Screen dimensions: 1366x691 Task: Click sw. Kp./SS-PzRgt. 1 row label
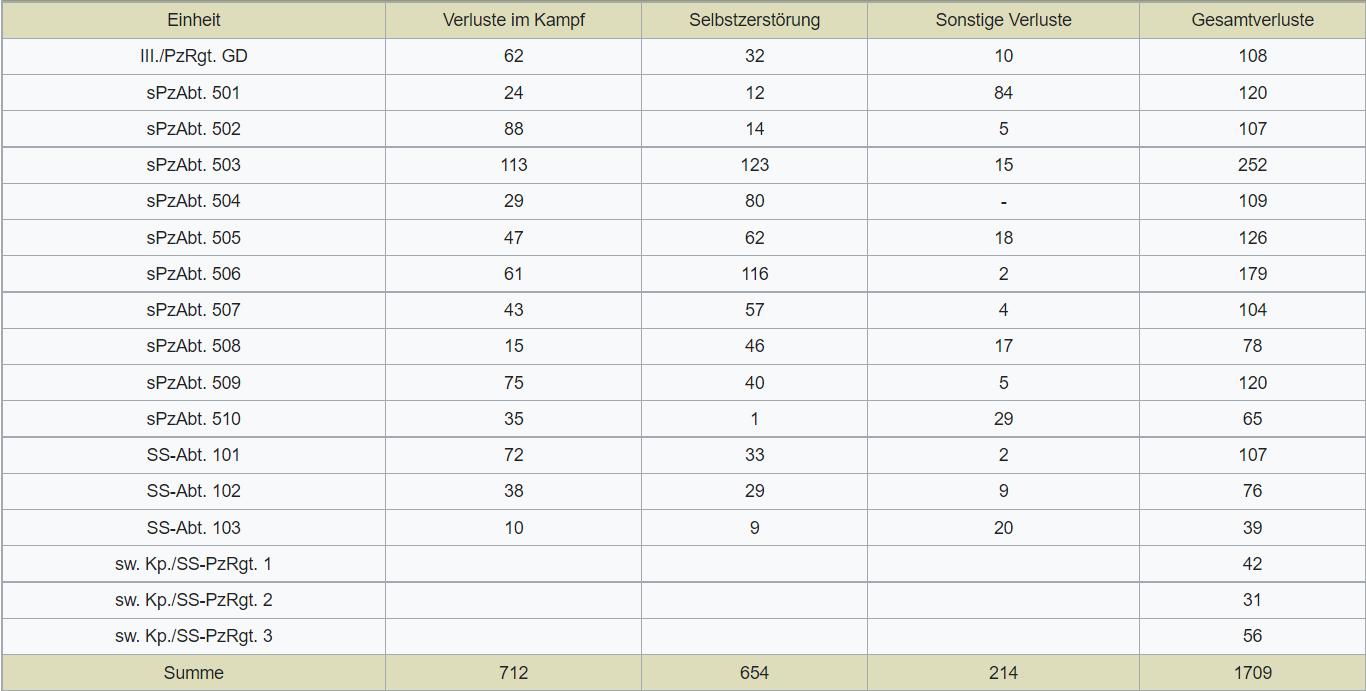click(193, 564)
